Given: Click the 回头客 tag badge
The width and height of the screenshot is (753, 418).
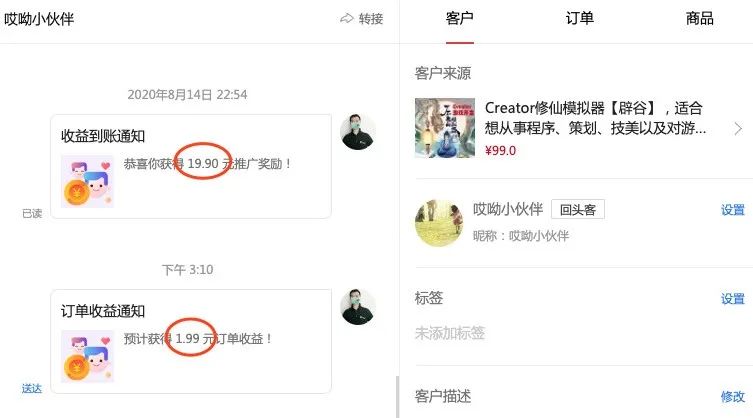Looking at the screenshot, I should [x=578, y=209].
